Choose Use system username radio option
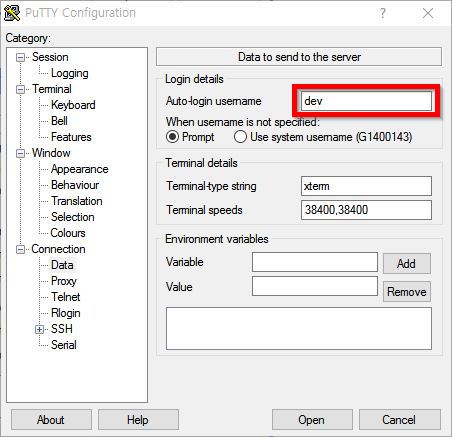 [240, 137]
